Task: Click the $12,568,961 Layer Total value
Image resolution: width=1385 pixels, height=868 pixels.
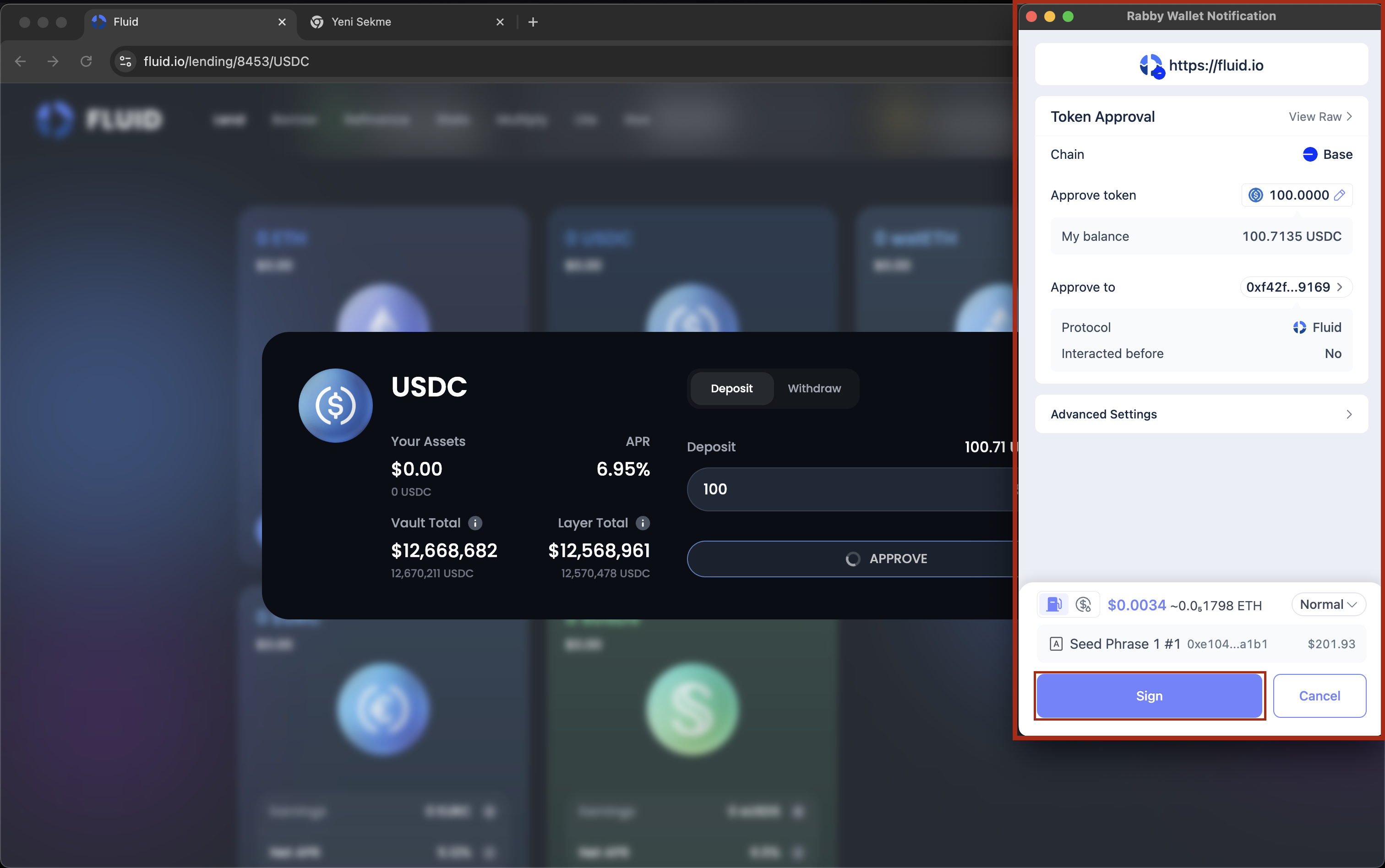Action: point(599,551)
